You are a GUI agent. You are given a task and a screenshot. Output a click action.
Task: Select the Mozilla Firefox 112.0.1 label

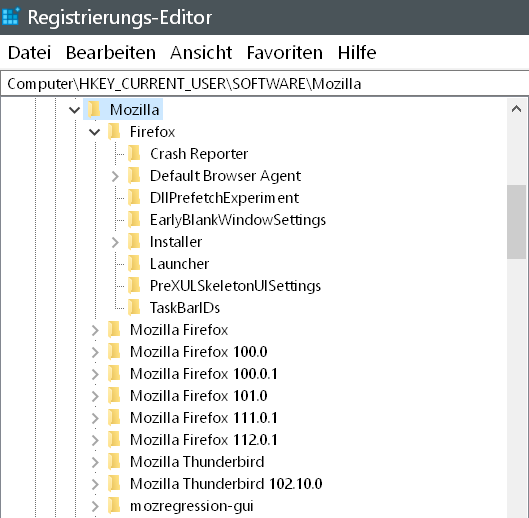pos(204,440)
